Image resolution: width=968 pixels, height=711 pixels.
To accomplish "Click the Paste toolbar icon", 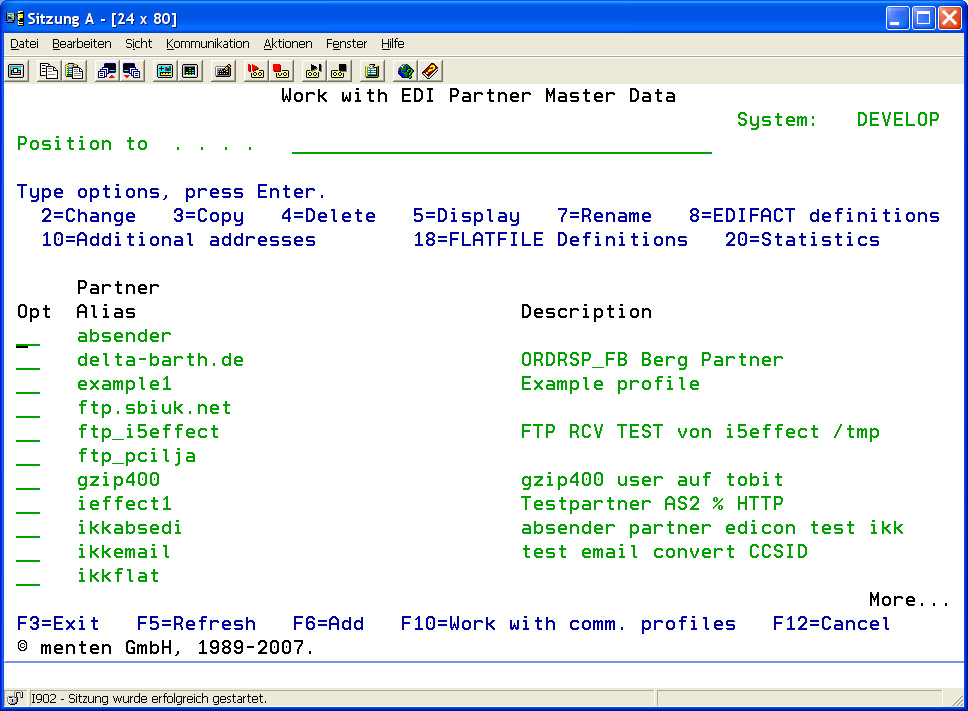I will (74, 71).
